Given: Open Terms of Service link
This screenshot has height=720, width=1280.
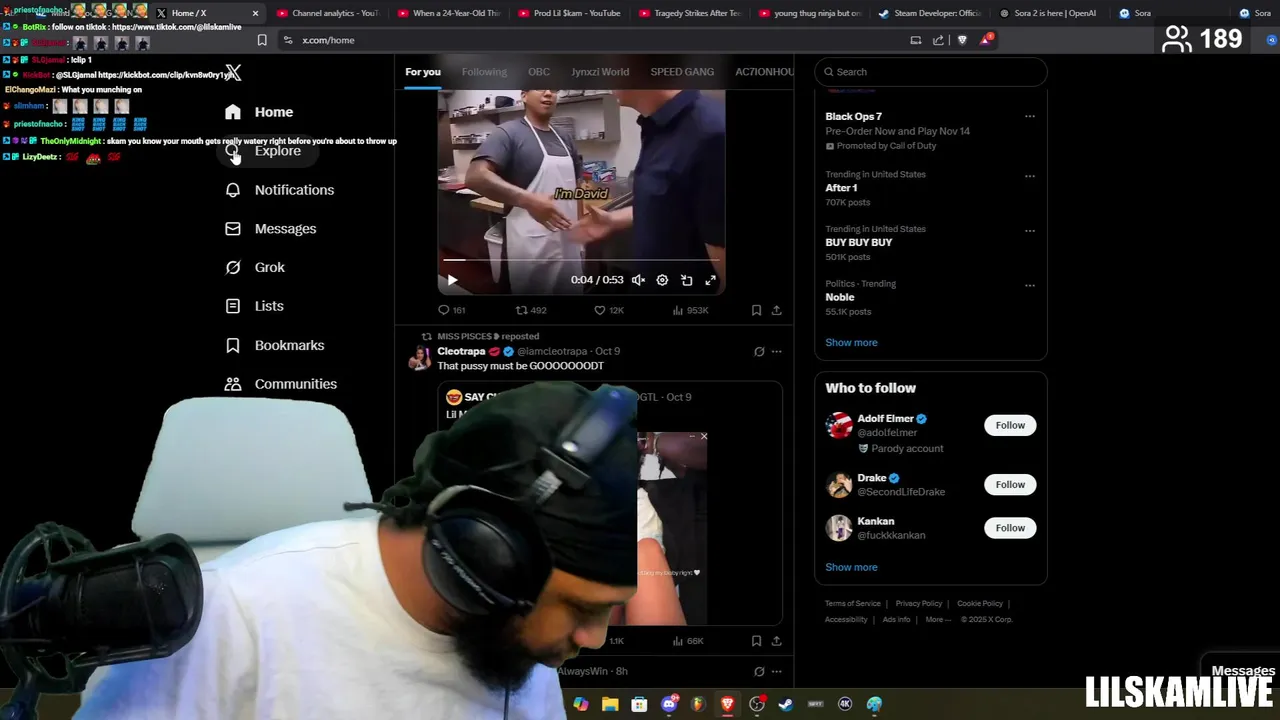Looking at the screenshot, I should [x=853, y=604].
